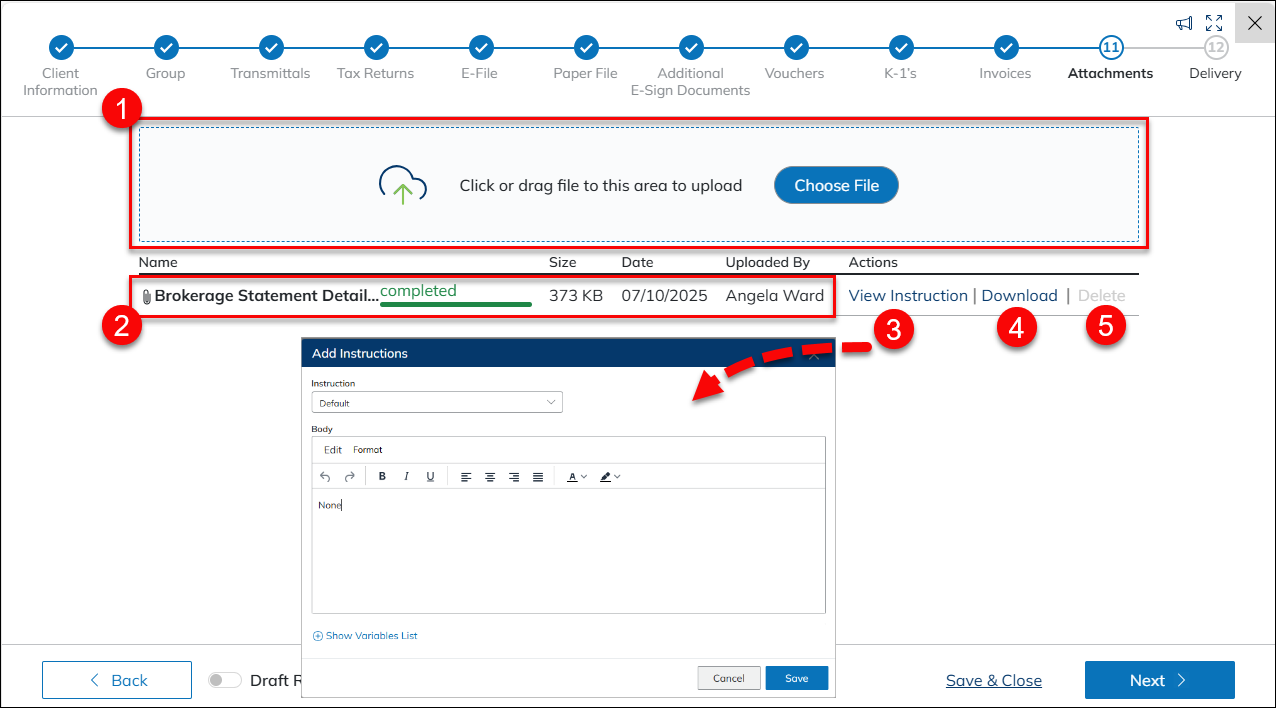Click the announcements megaphone icon
Image resolution: width=1276 pixels, height=708 pixels.
click(1183, 23)
